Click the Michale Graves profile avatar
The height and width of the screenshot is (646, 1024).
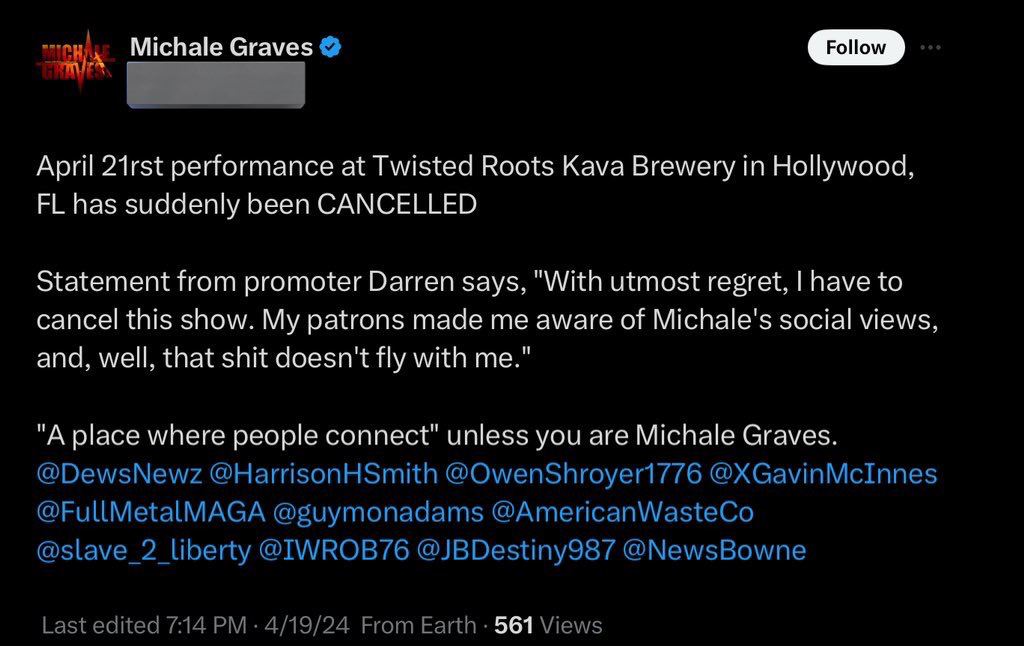pyautogui.click(x=76, y=64)
